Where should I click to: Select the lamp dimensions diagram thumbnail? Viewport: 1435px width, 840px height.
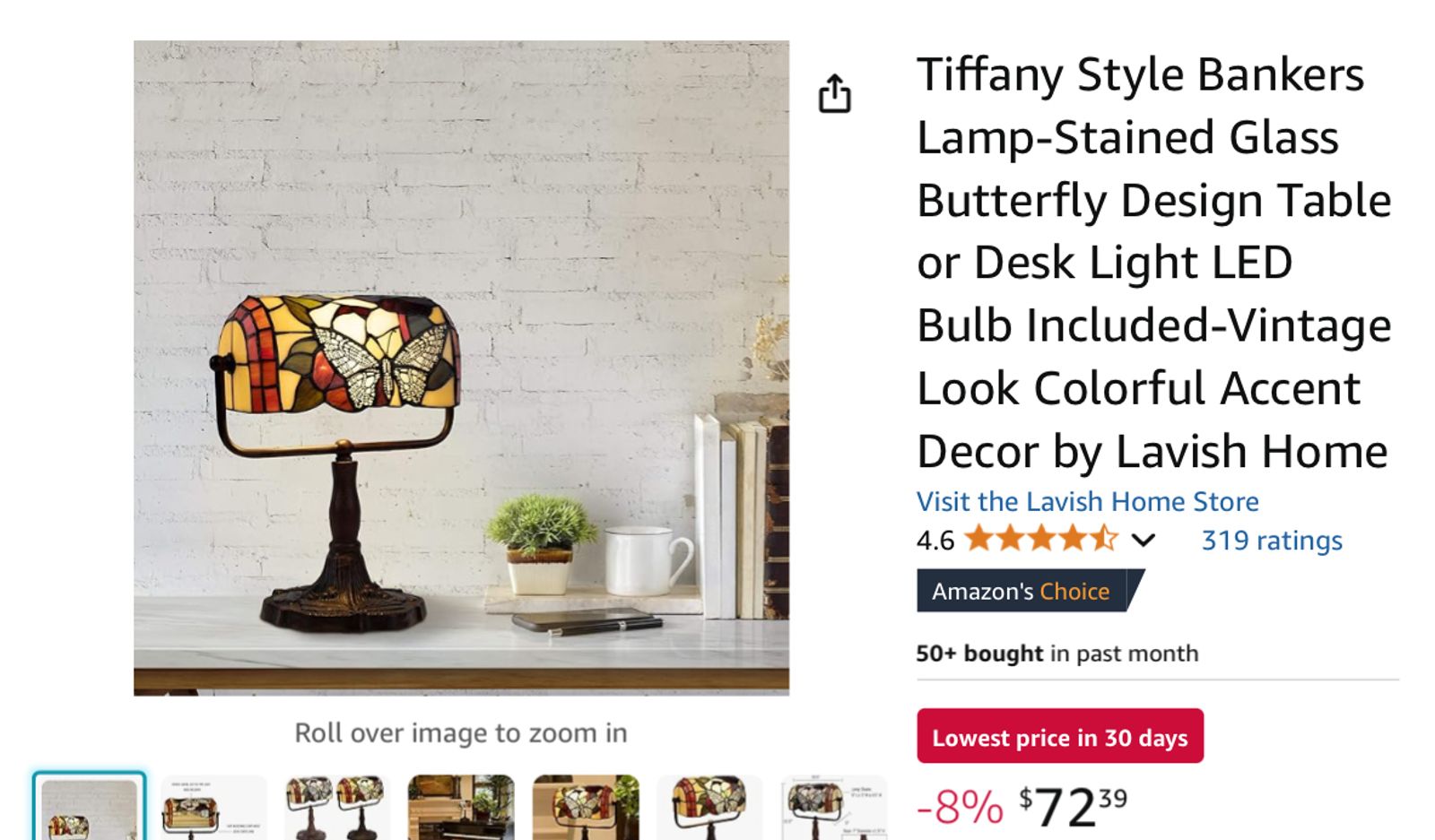[x=833, y=808]
